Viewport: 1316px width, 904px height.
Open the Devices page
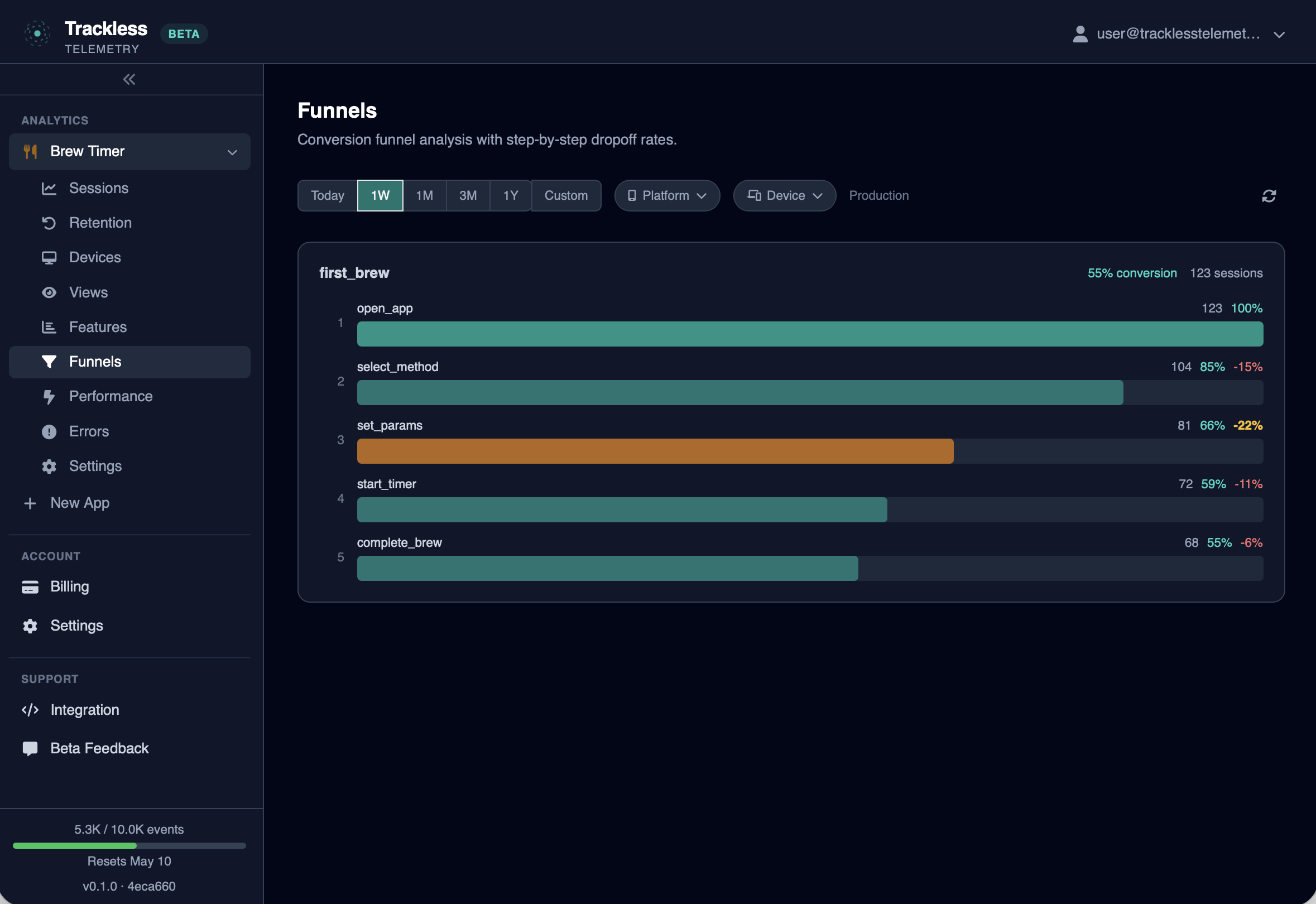[x=129, y=258]
